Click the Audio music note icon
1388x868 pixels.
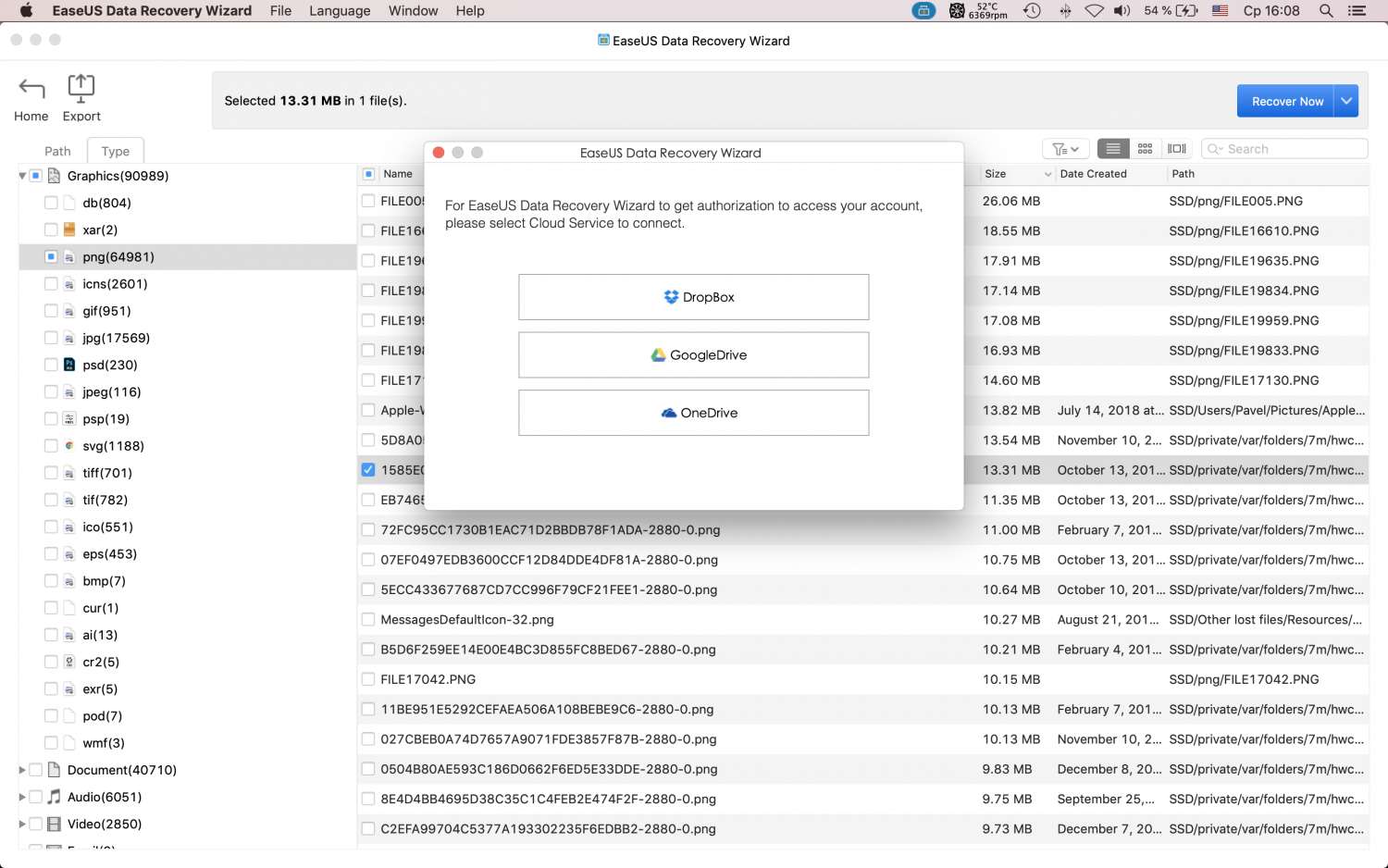[54, 797]
